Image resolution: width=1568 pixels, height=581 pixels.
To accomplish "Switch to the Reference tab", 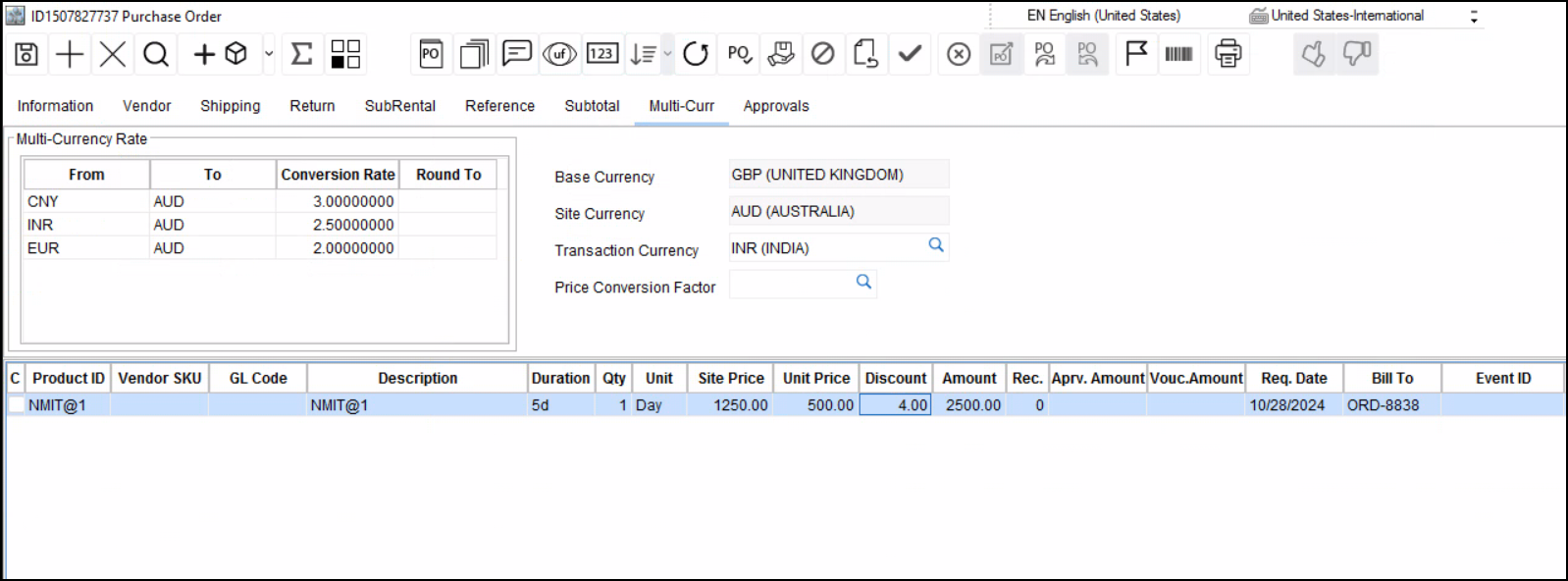I will tap(499, 106).
